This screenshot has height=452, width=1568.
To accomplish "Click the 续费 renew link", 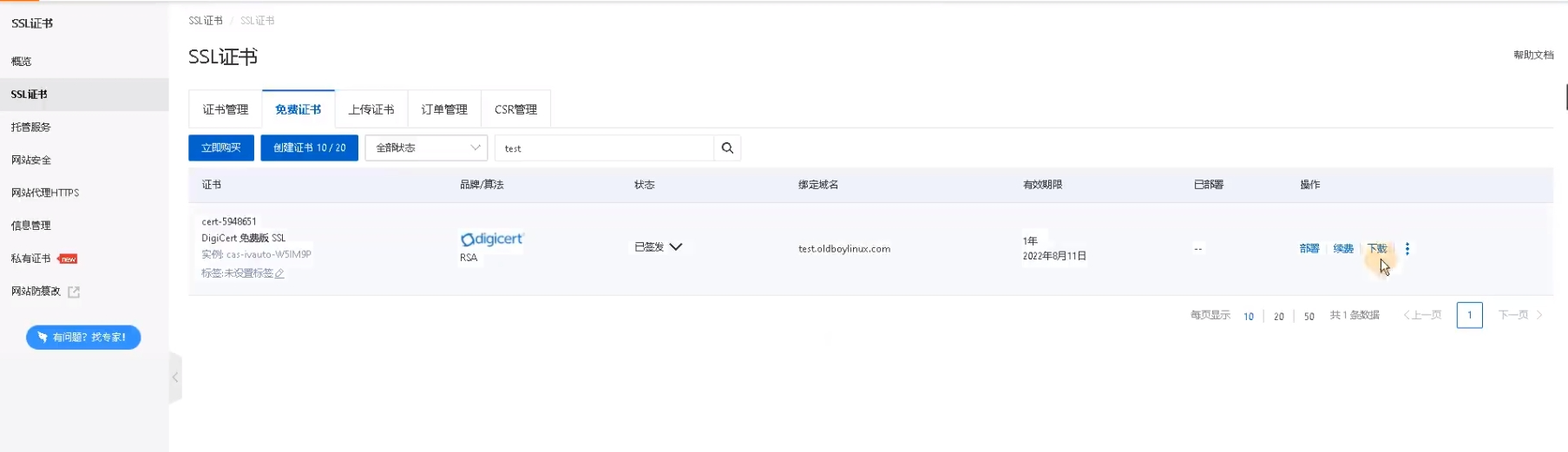I will click(1343, 249).
